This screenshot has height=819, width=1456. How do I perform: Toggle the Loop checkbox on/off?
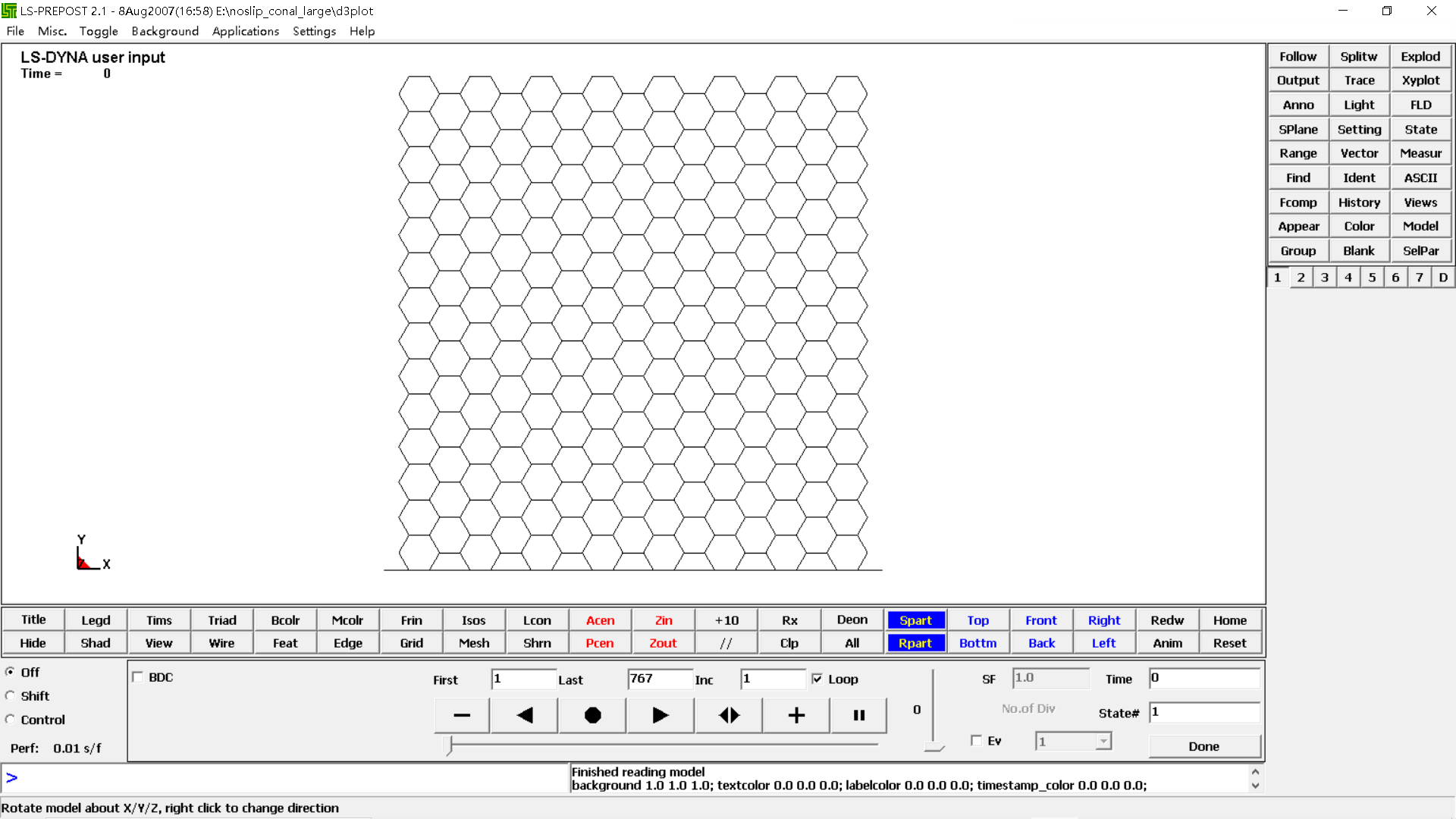(817, 678)
